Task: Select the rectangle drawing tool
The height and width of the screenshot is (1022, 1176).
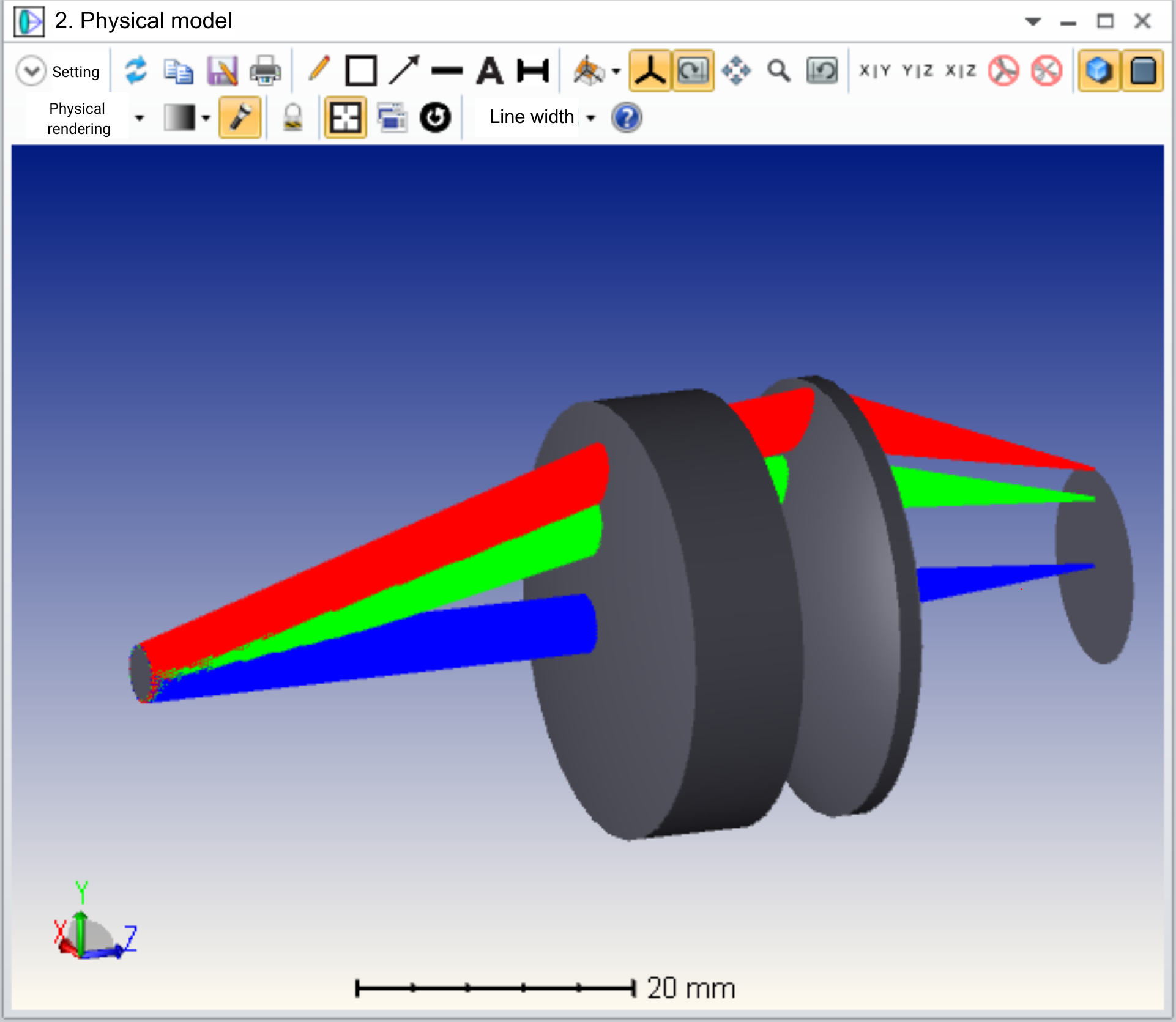Action: point(361,70)
